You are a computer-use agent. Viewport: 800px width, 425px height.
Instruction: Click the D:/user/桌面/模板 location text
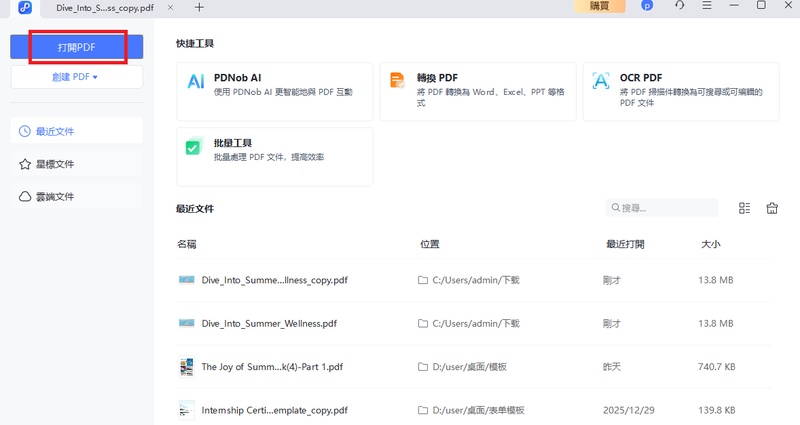point(469,367)
